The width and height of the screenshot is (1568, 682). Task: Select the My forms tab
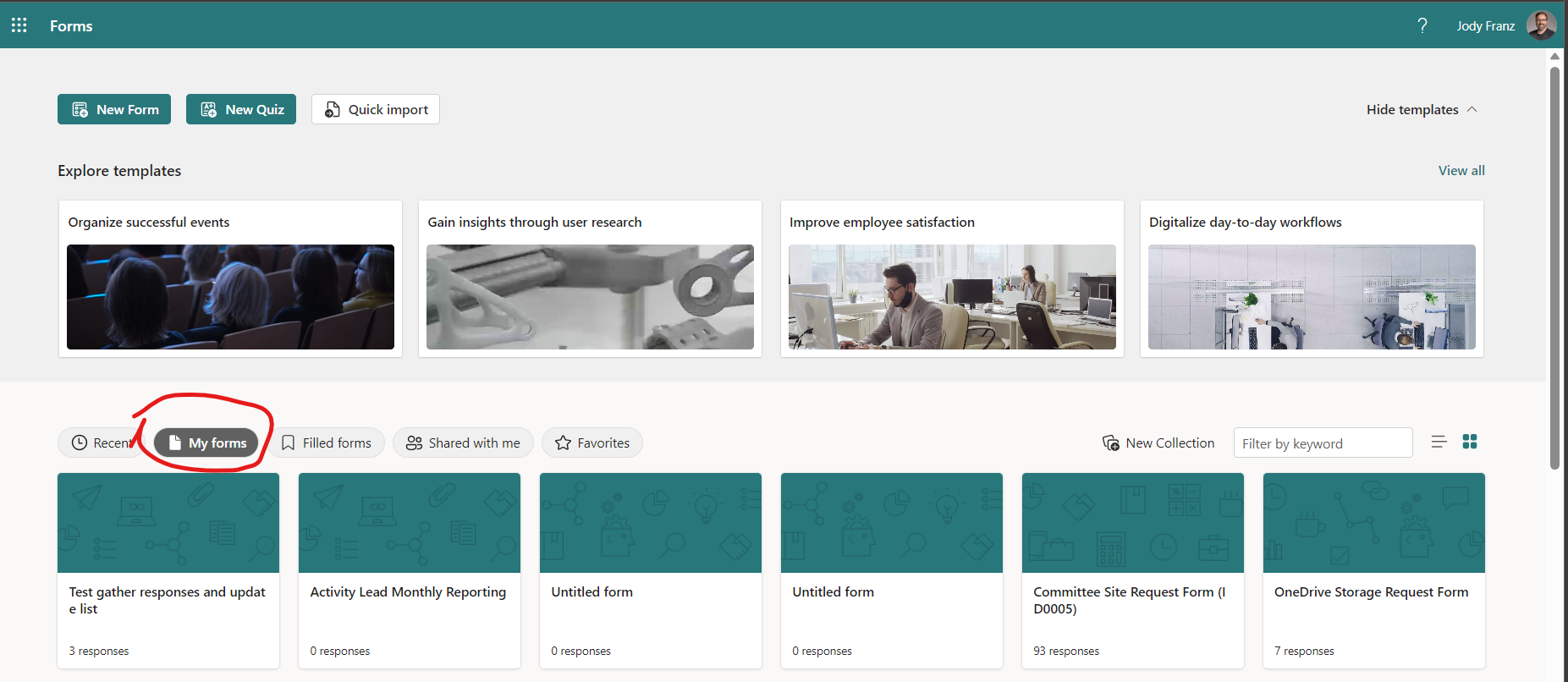(x=206, y=443)
